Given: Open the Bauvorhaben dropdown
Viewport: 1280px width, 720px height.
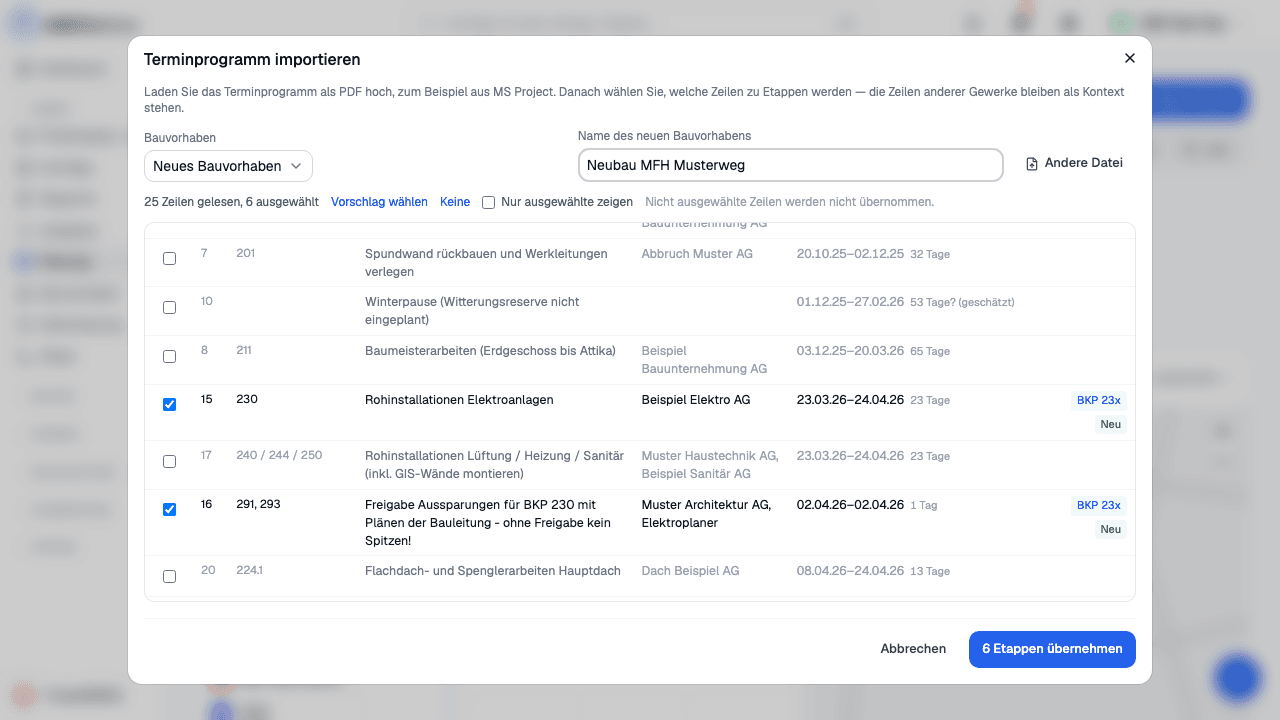Looking at the screenshot, I should tap(228, 166).
